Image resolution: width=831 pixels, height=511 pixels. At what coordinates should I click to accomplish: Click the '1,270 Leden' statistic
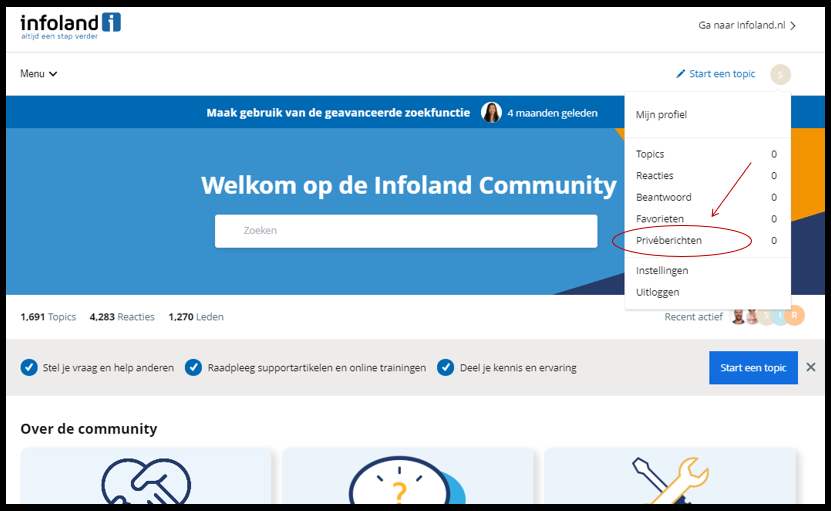pos(196,316)
